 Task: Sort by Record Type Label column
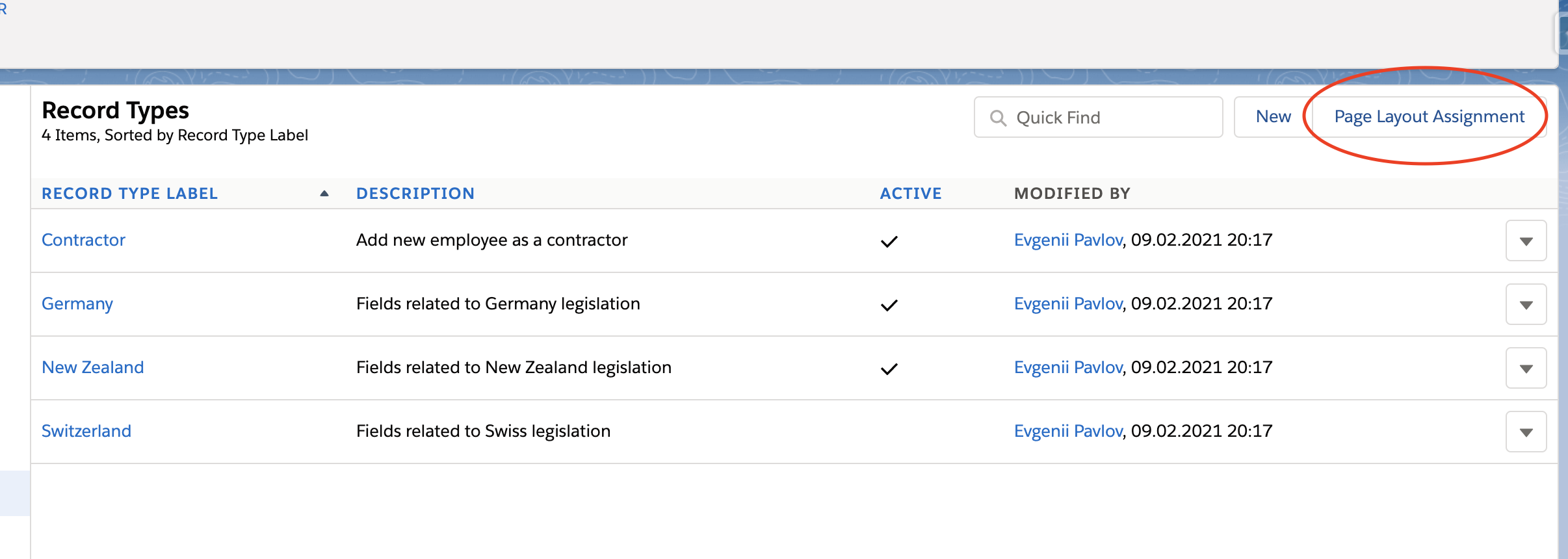coord(129,194)
